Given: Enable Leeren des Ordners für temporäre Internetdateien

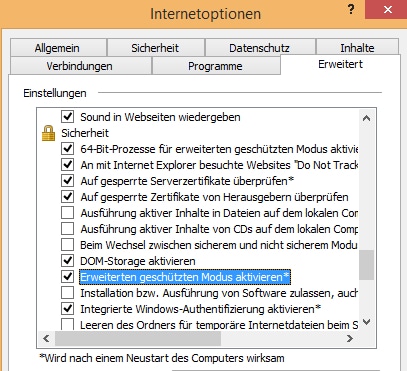Looking at the screenshot, I should point(68,324).
